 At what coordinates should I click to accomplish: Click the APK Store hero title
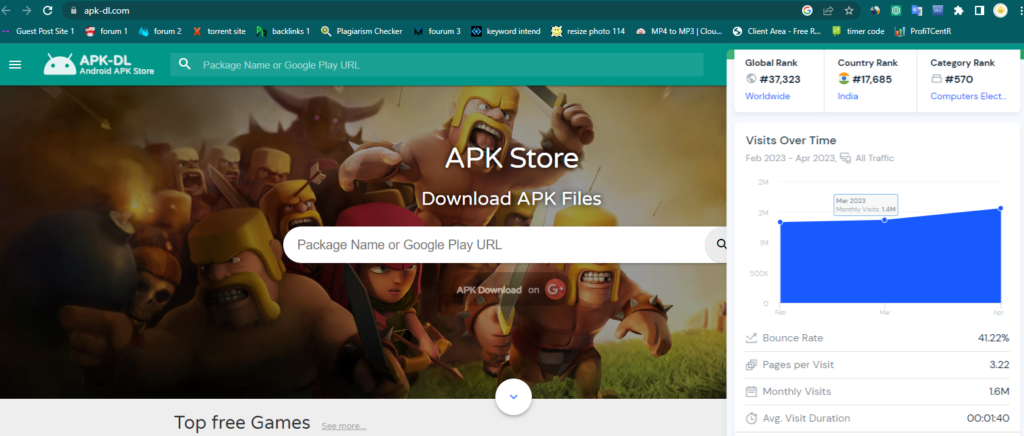pos(512,159)
